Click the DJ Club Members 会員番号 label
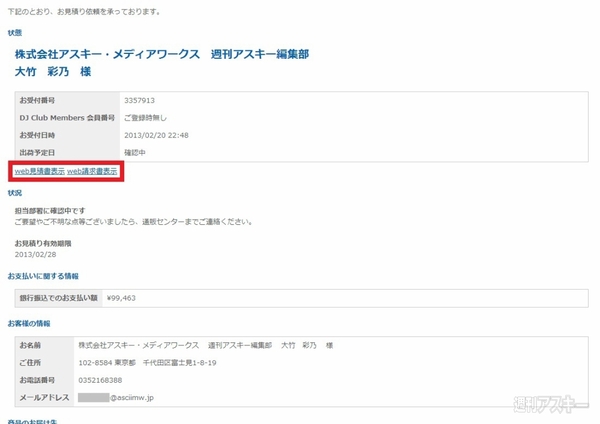The width and height of the screenshot is (600, 424). click(67, 118)
